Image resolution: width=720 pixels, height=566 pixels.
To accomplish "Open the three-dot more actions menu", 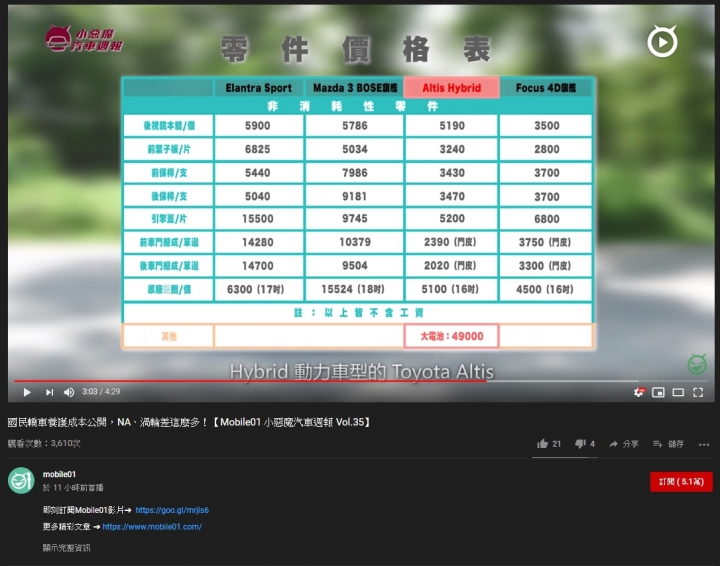I will [x=704, y=444].
